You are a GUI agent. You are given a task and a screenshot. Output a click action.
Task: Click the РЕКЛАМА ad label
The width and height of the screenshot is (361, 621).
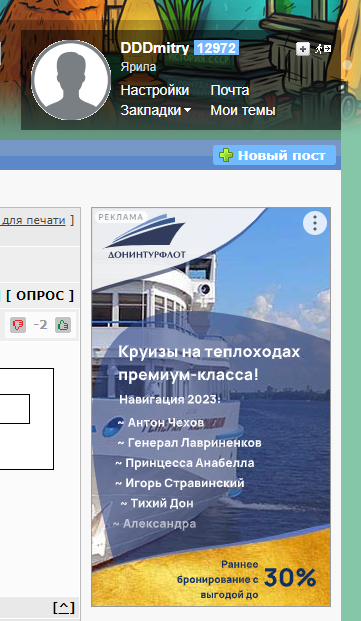click(x=121, y=217)
